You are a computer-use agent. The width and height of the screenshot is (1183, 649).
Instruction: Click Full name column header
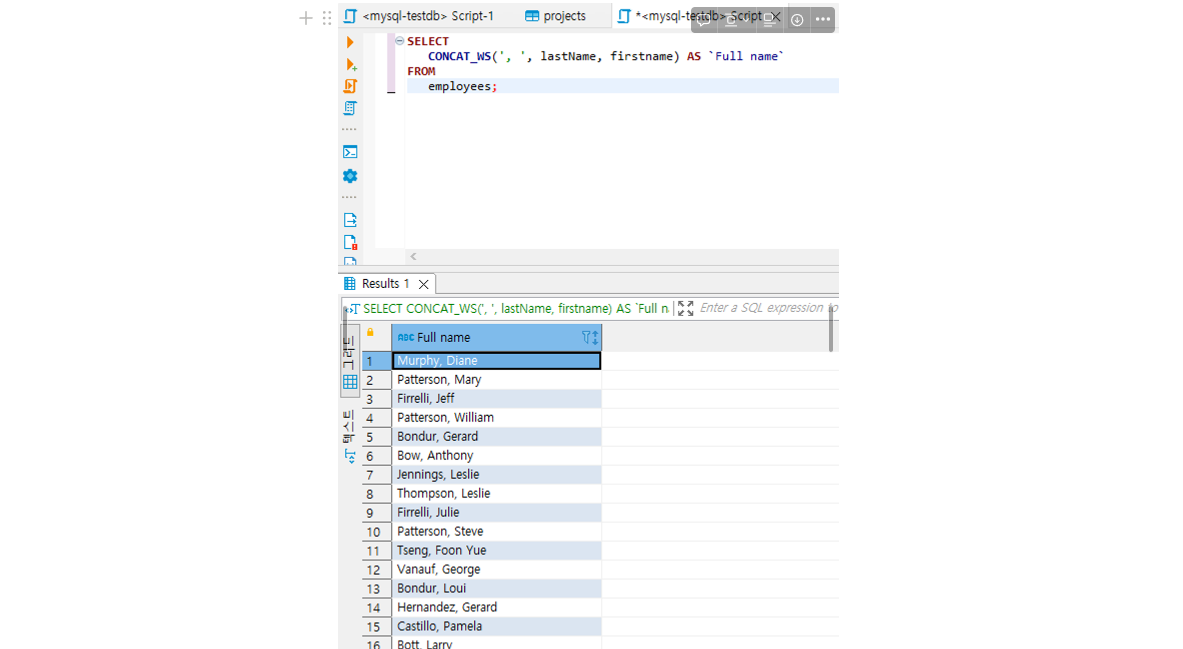(x=496, y=337)
